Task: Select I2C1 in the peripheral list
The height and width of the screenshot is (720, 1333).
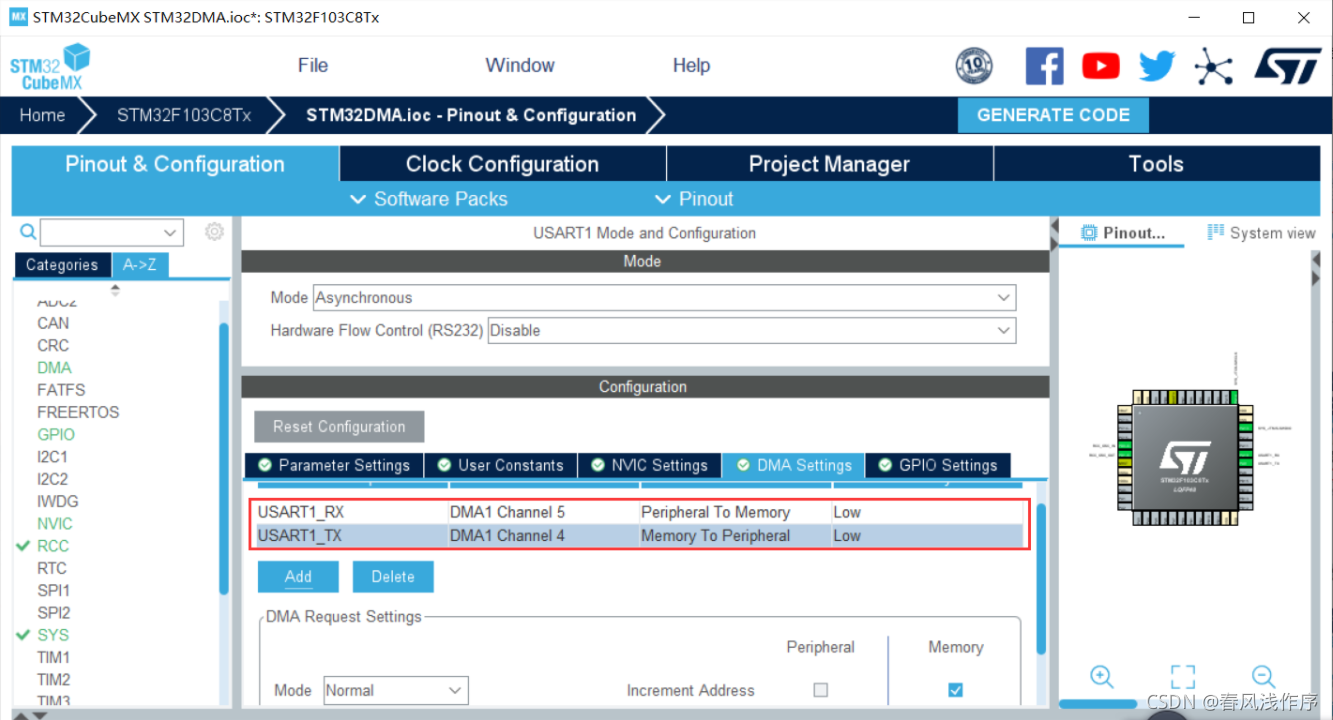Action: (53, 457)
